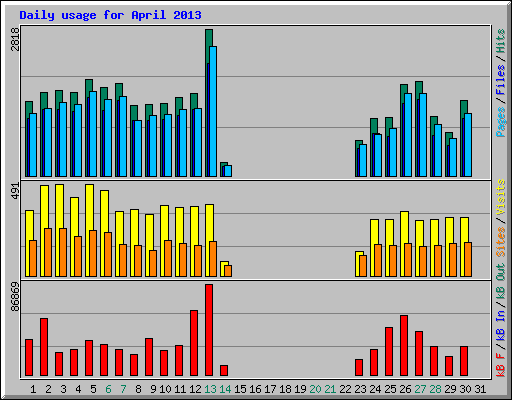Click the 'Sites' legend label
Viewport: 512px width, 400px height.
pyautogui.click(x=501, y=242)
